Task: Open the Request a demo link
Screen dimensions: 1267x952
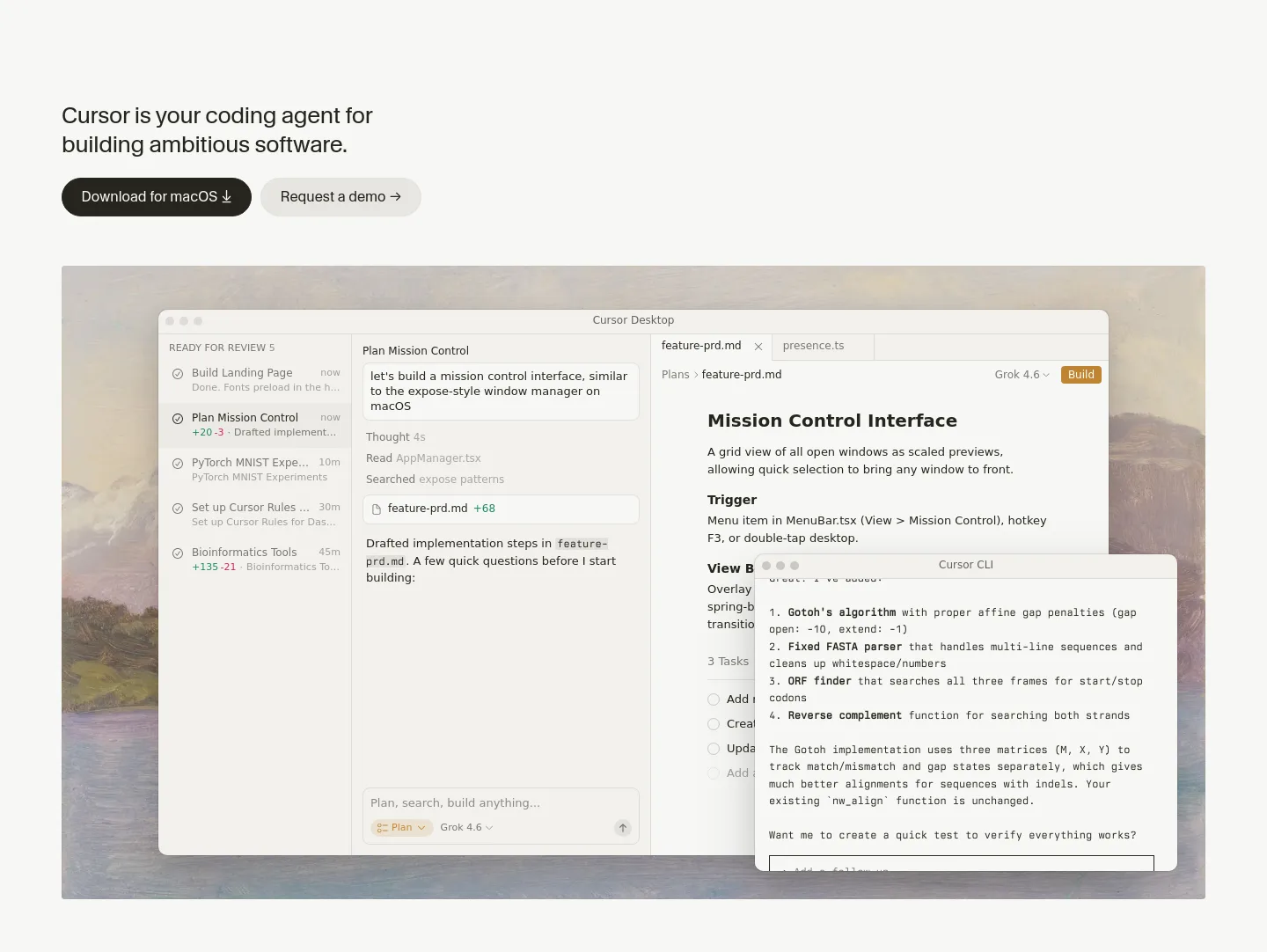Action: (341, 197)
